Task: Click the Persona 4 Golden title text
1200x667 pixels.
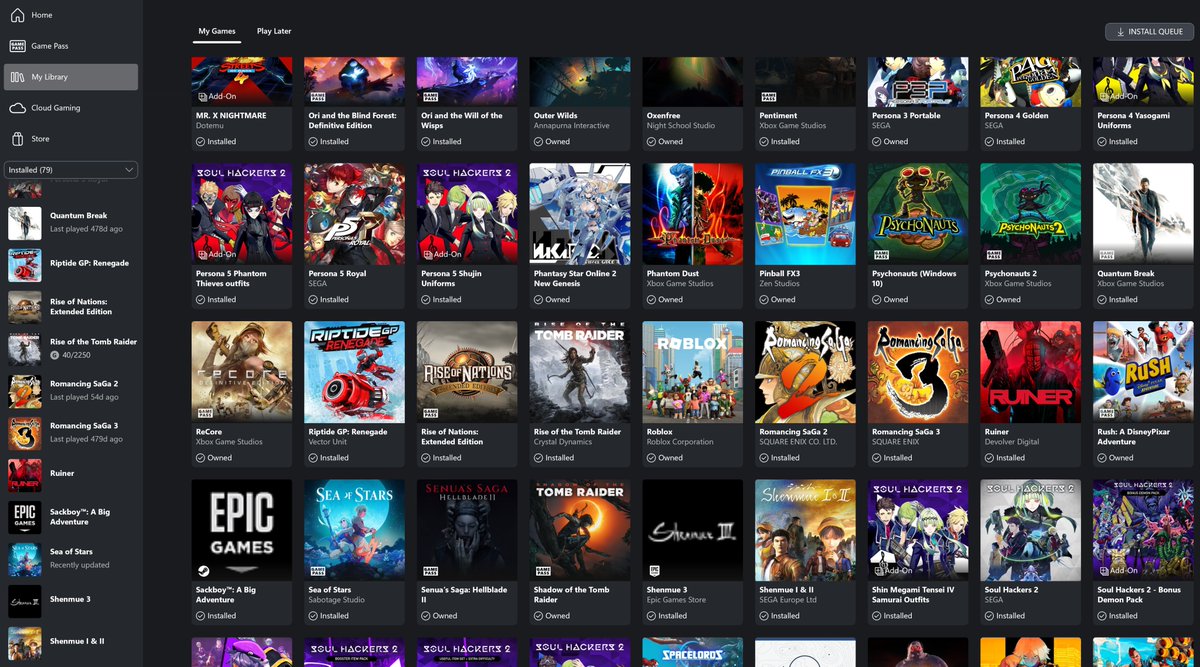Action: (1016, 116)
